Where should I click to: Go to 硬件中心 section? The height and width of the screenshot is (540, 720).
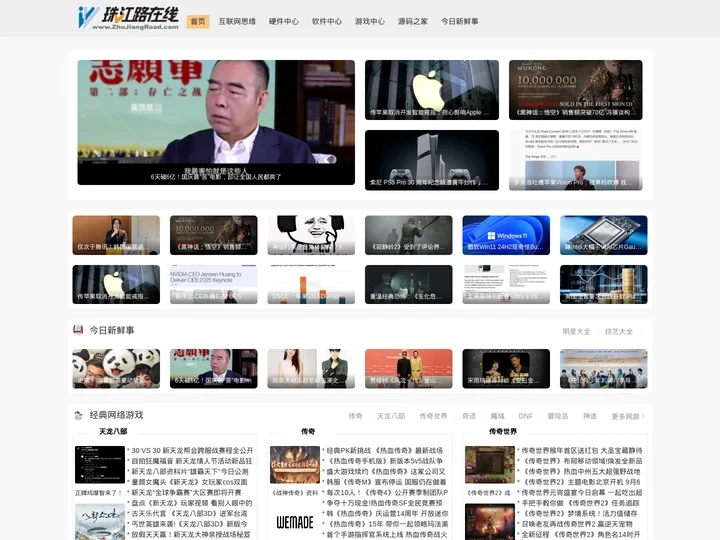[x=283, y=22]
